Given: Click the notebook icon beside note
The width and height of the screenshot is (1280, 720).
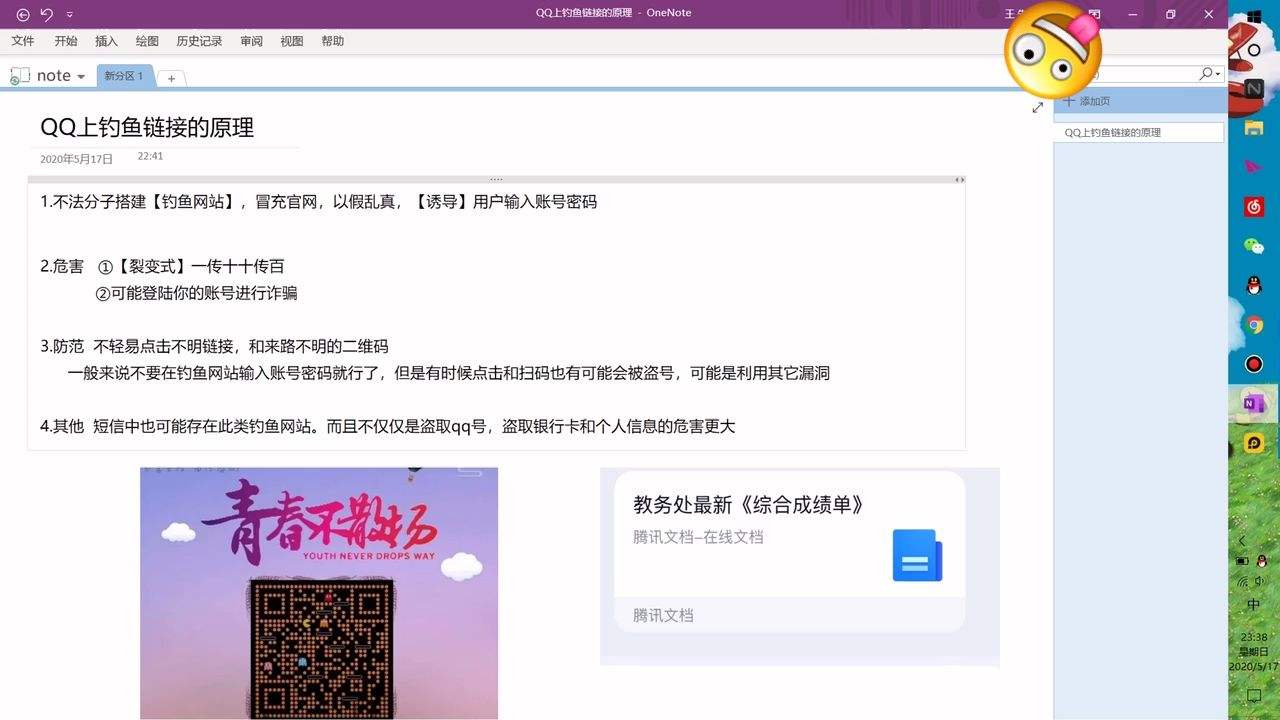Looking at the screenshot, I should coord(20,76).
